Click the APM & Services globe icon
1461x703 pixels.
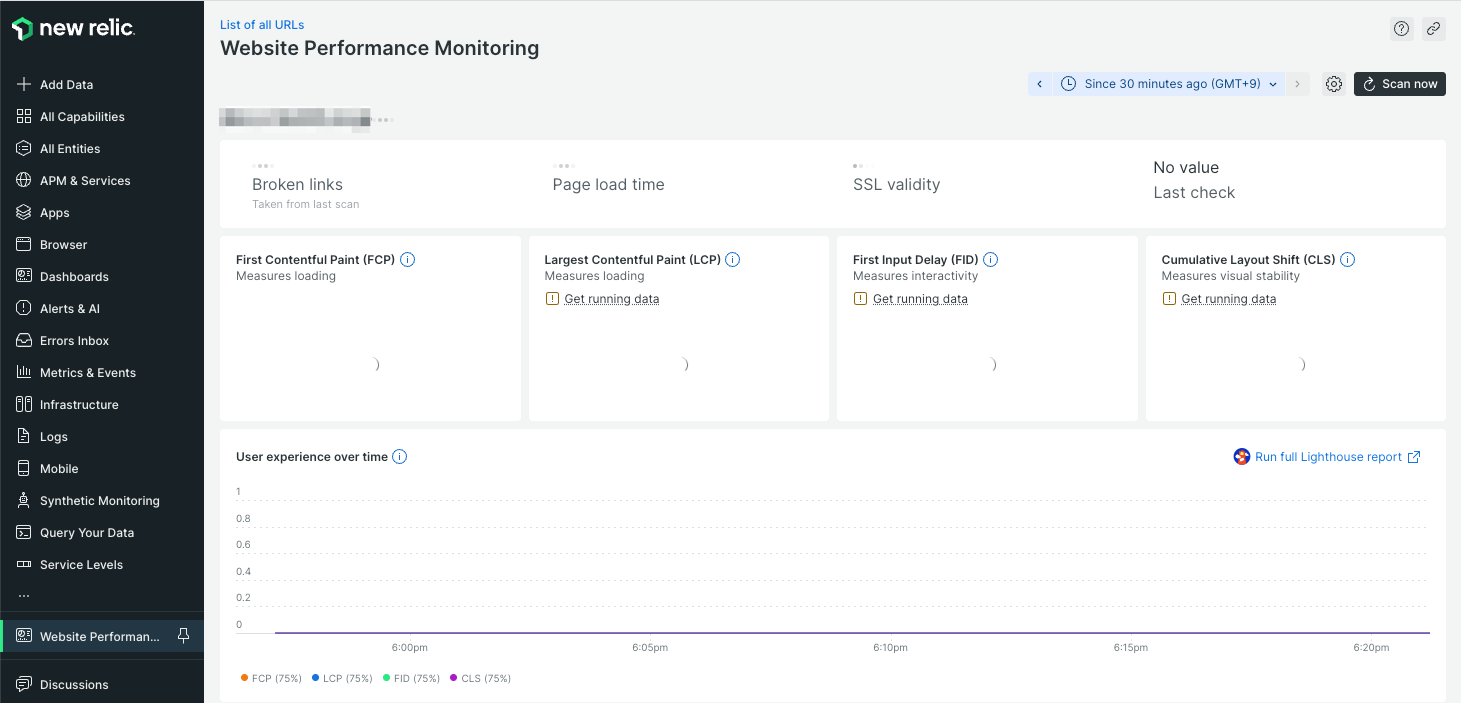(24, 181)
